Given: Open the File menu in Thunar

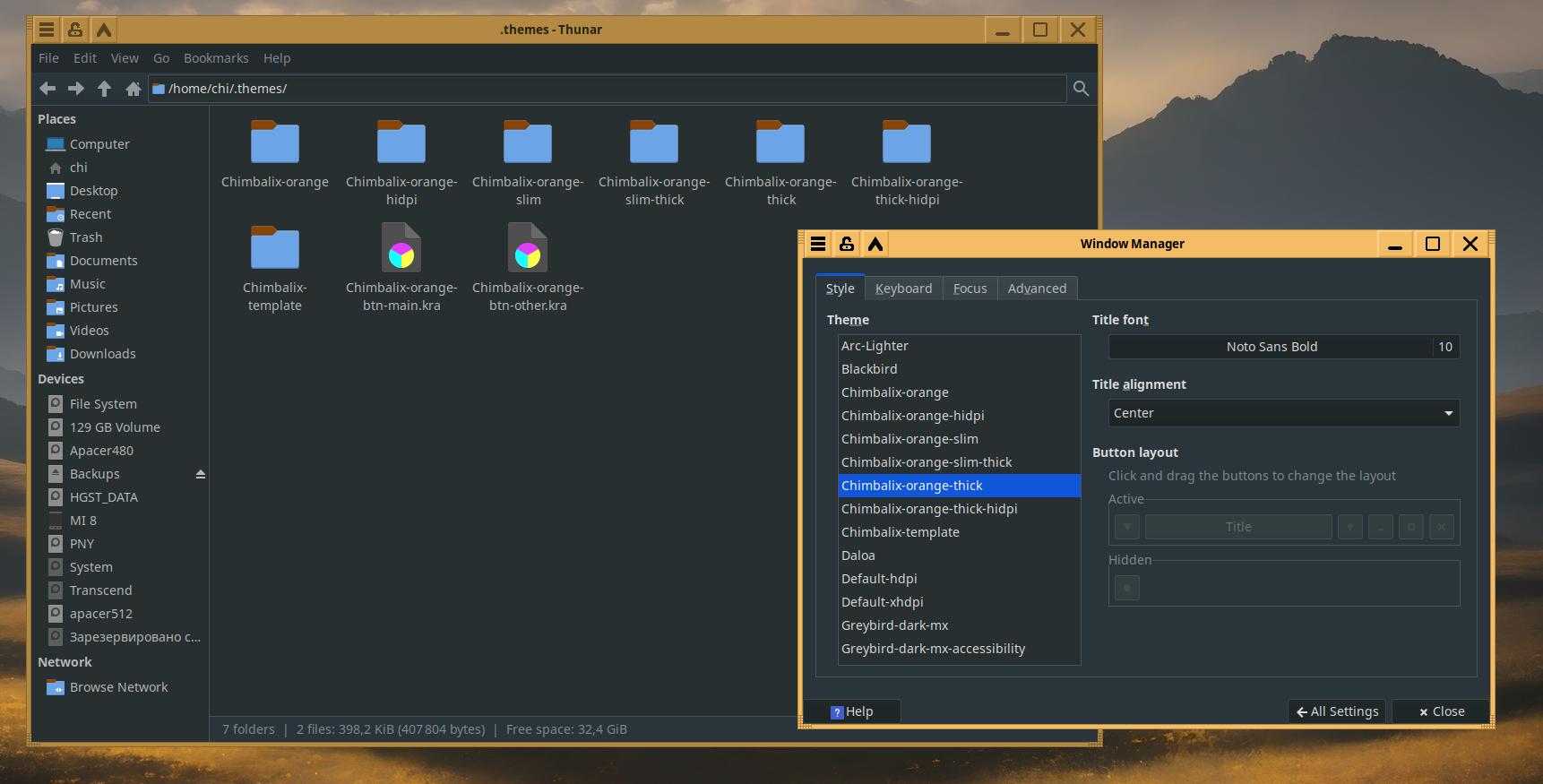Looking at the screenshot, I should pos(49,58).
